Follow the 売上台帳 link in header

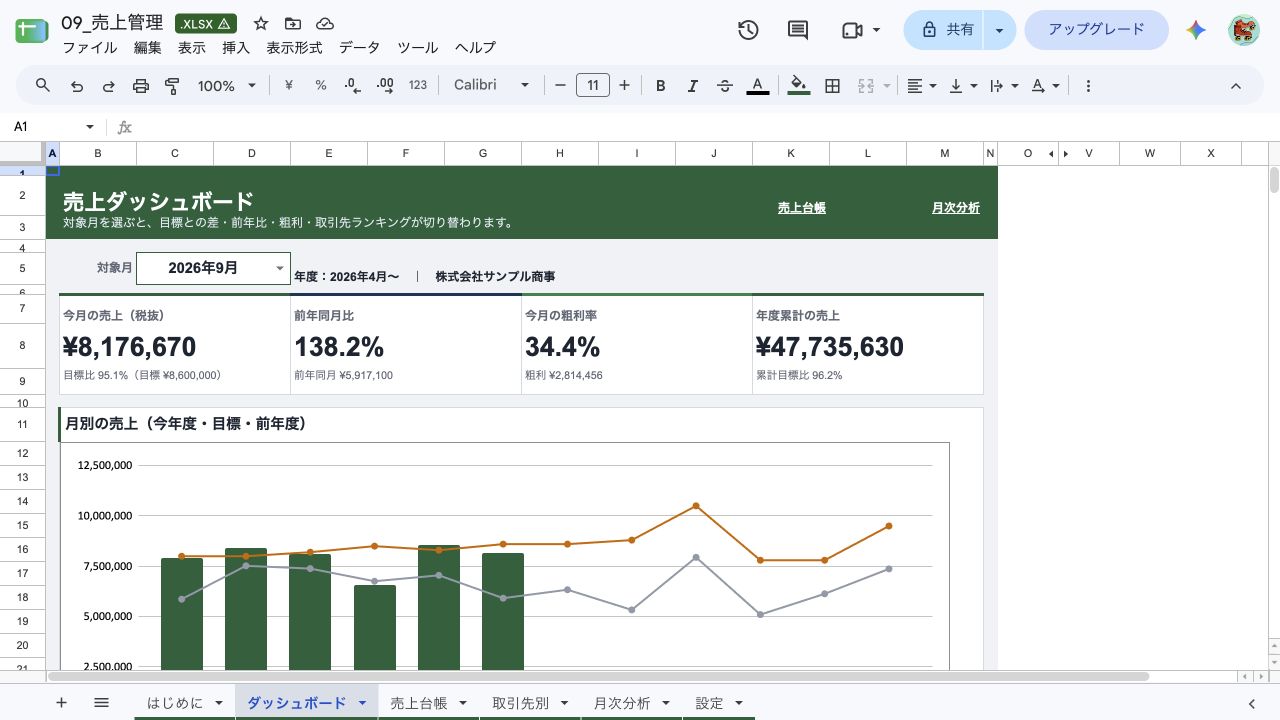802,208
